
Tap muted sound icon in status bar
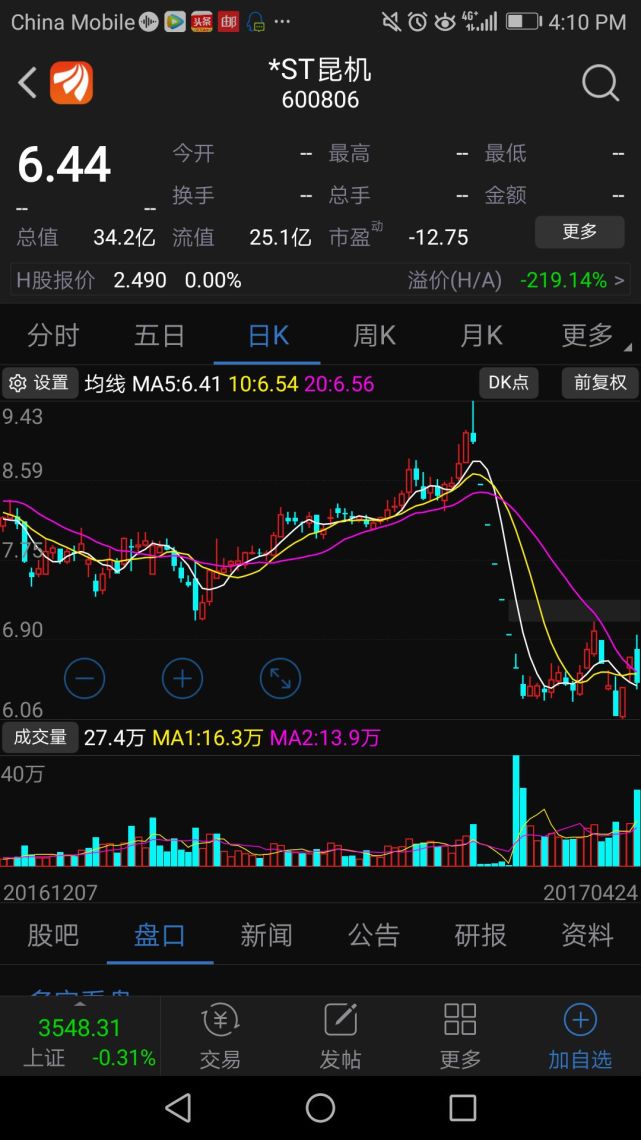pos(391,22)
